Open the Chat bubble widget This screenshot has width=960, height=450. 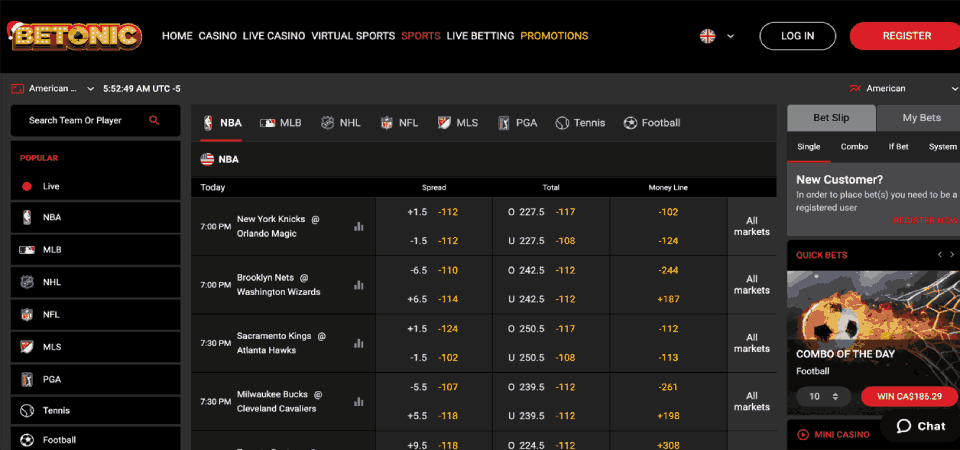(x=920, y=426)
